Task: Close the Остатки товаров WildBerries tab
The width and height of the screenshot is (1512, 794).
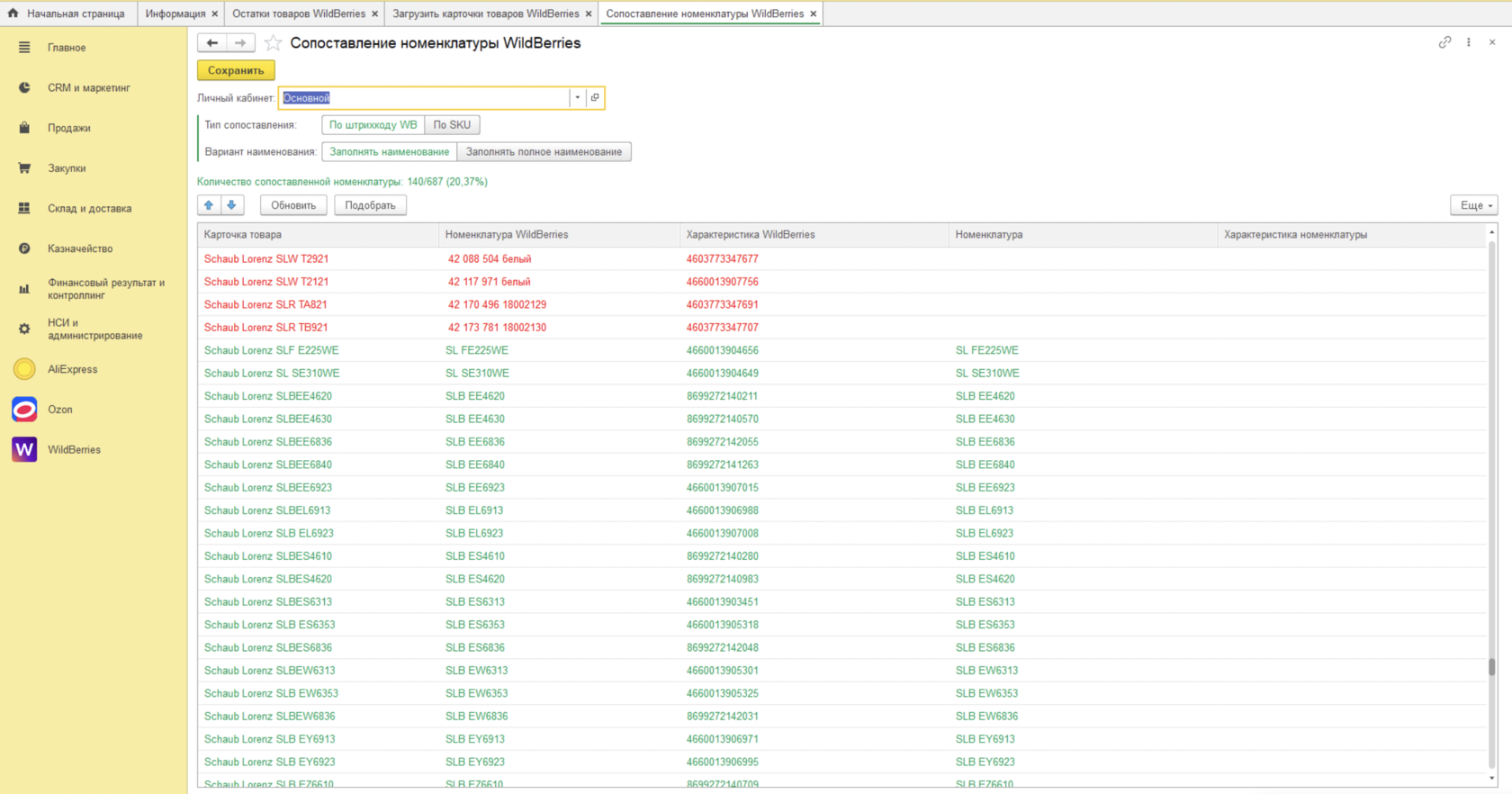Action: tap(374, 14)
